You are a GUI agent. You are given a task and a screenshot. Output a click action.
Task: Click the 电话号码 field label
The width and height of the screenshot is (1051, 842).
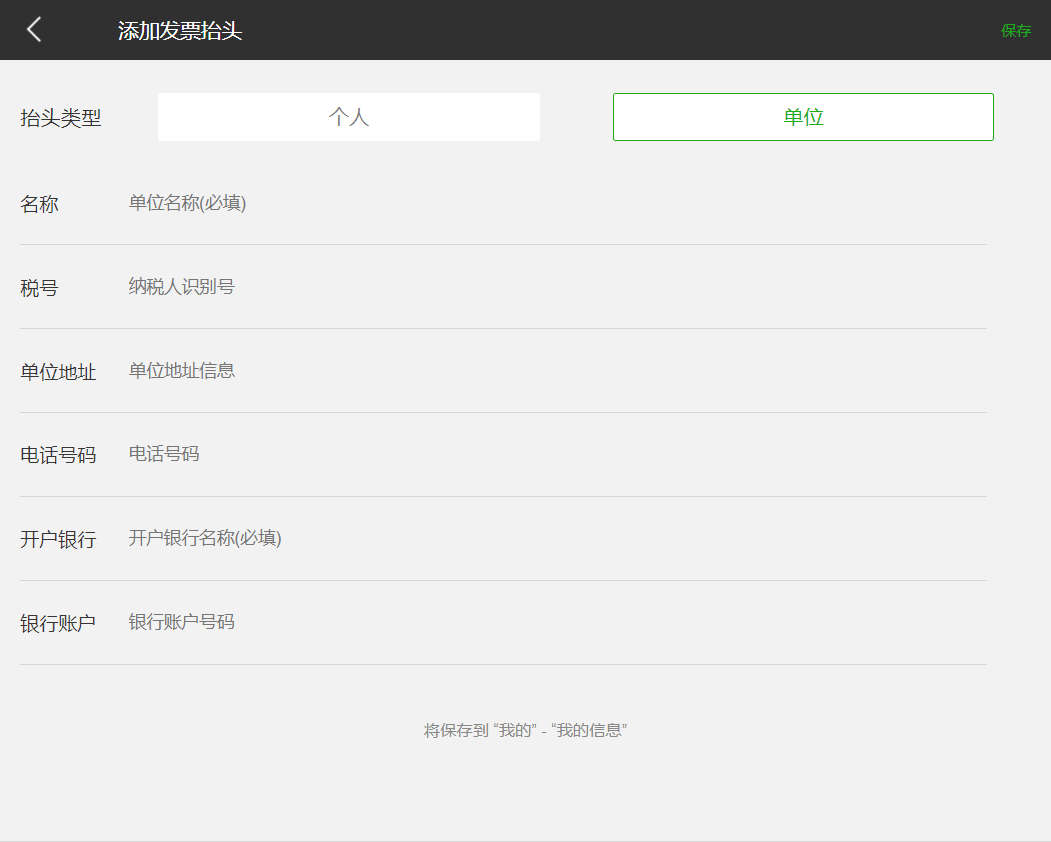point(58,456)
